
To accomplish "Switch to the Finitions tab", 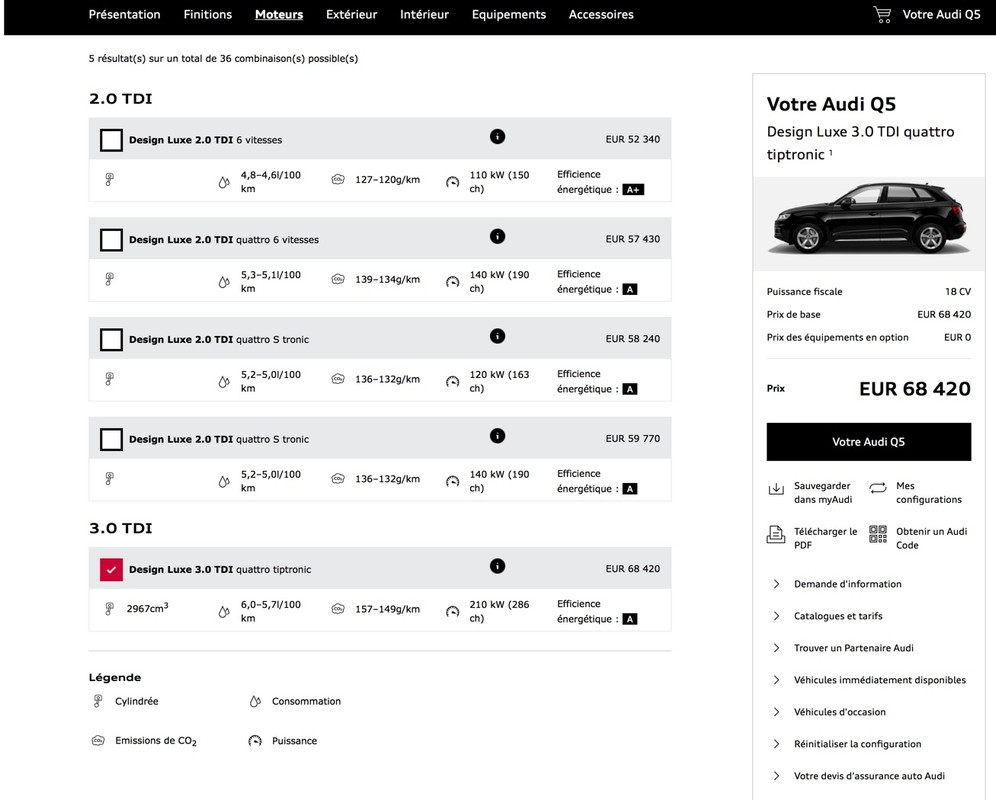I will (x=208, y=15).
